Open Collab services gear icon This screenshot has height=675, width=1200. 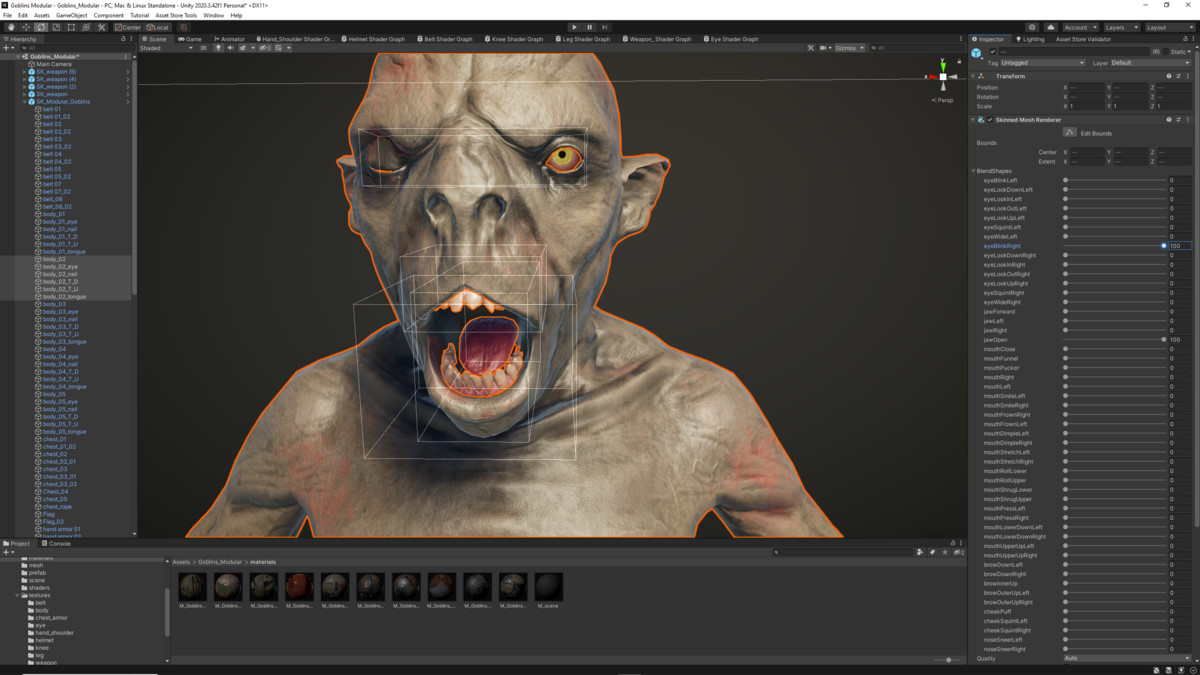pyautogui.click(x=1034, y=27)
